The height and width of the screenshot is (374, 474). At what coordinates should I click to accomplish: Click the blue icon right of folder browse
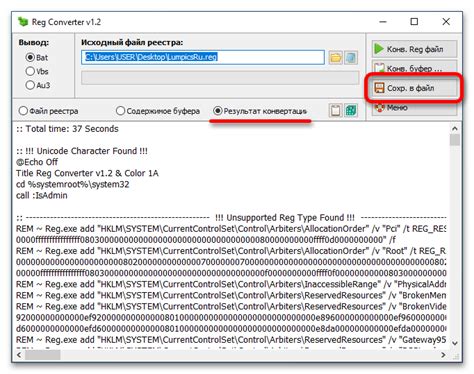351,58
